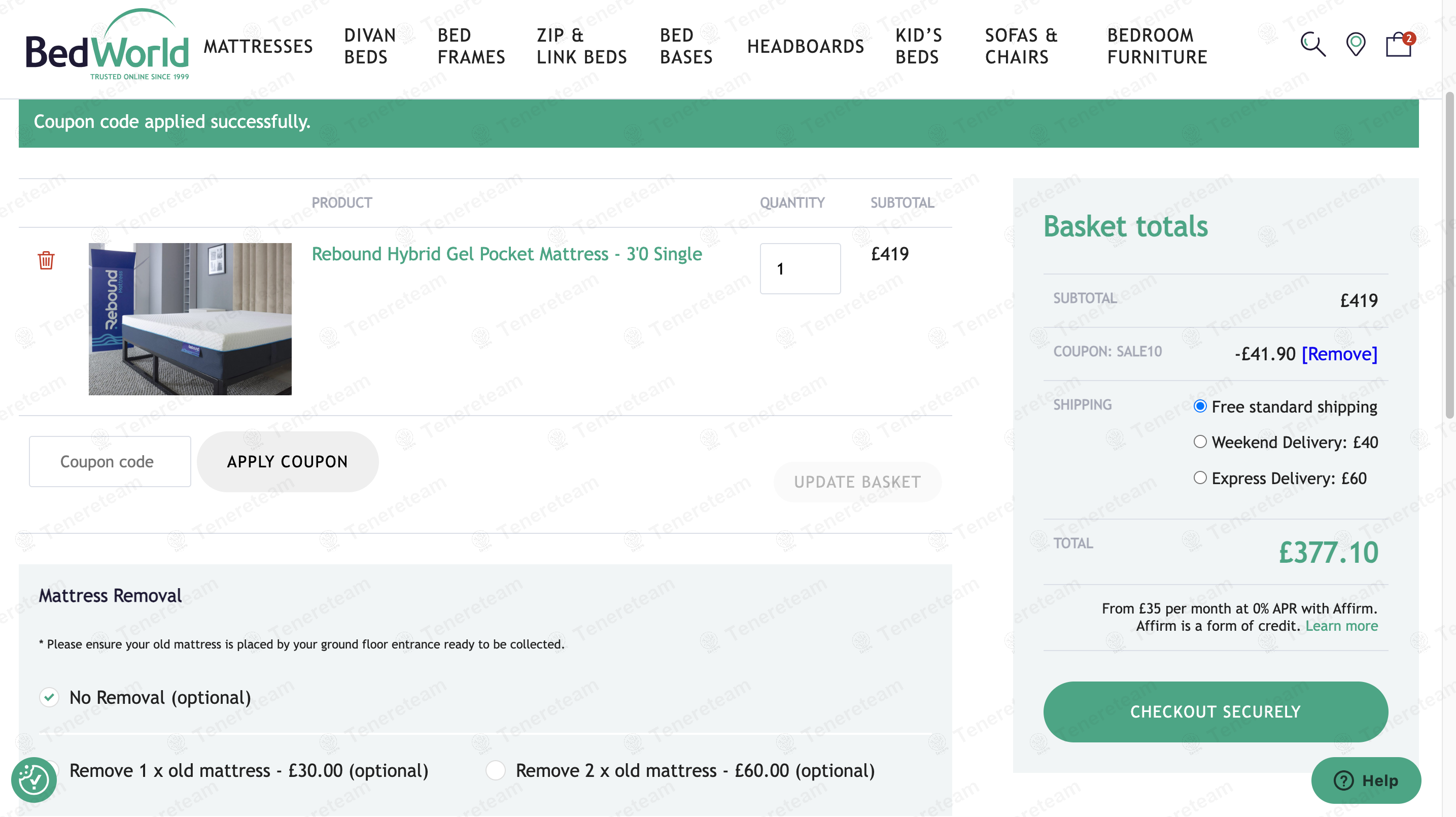Open the cookie preferences icon
This screenshot has height=817, width=1456.
pyautogui.click(x=34, y=779)
